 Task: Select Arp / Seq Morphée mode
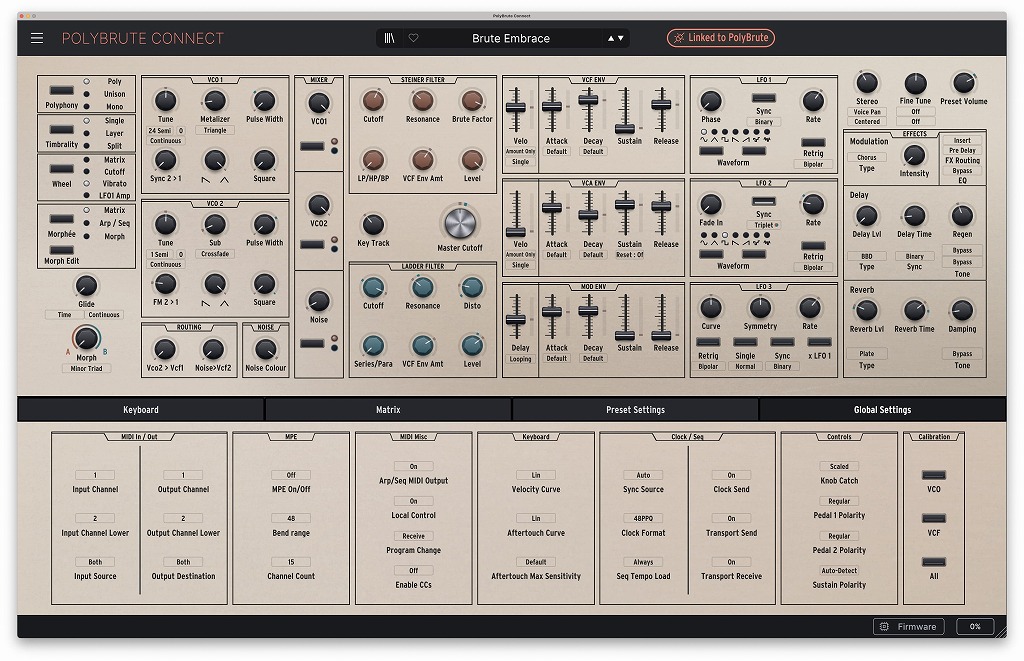pos(86,223)
